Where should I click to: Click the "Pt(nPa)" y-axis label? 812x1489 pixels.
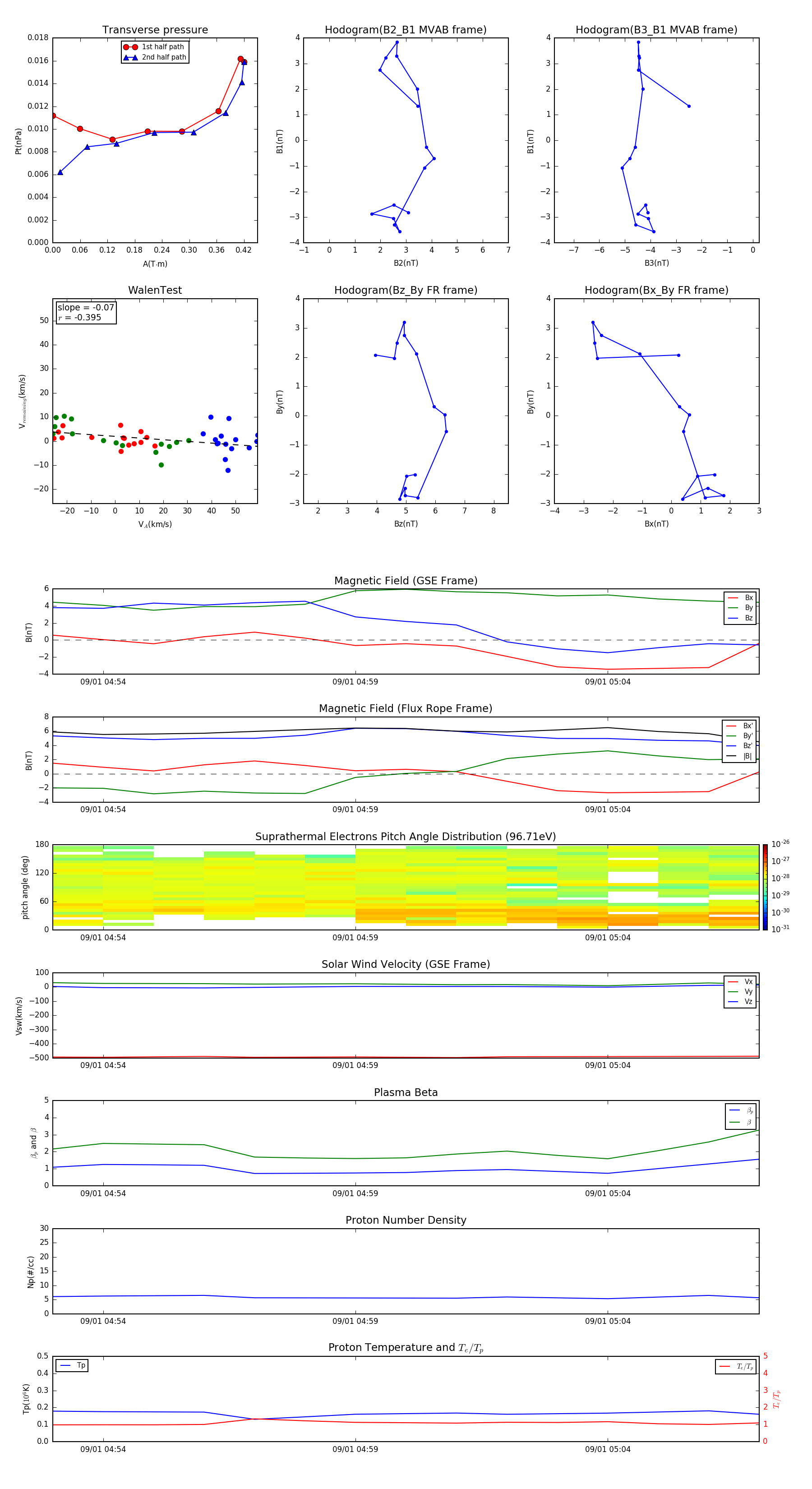[x=18, y=140]
